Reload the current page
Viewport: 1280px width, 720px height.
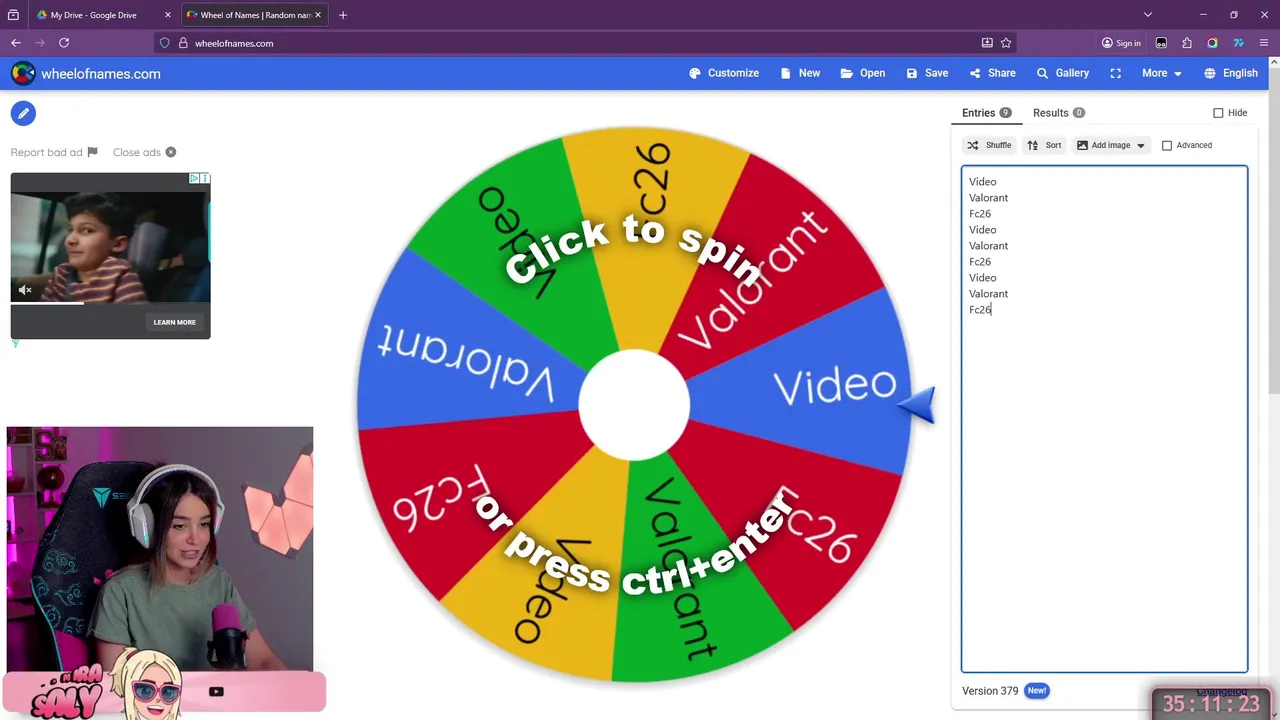pos(64,43)
